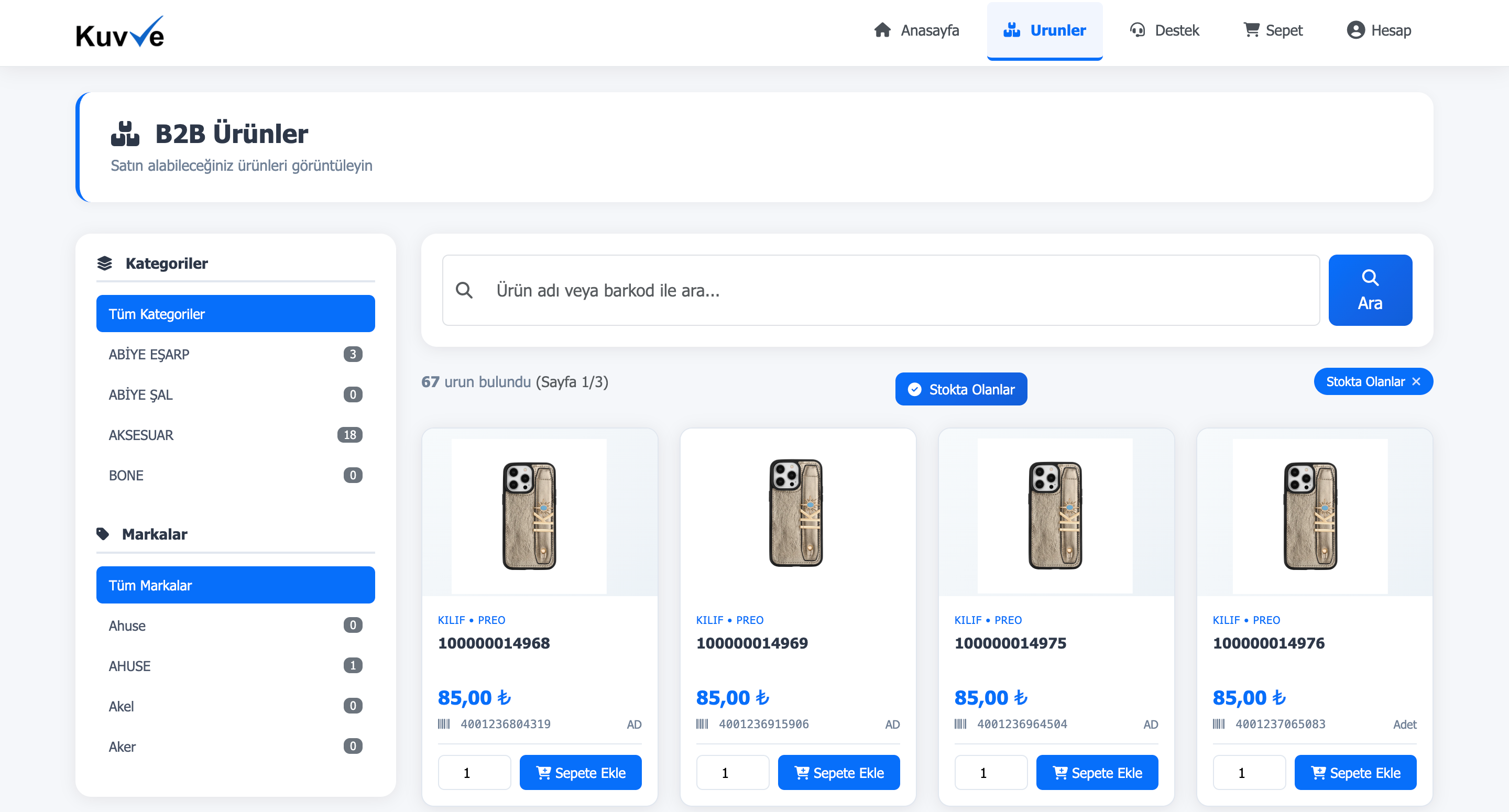
Task: Click the Hesap account icon
Action: pyautogui.click(x=1355, y=29)
